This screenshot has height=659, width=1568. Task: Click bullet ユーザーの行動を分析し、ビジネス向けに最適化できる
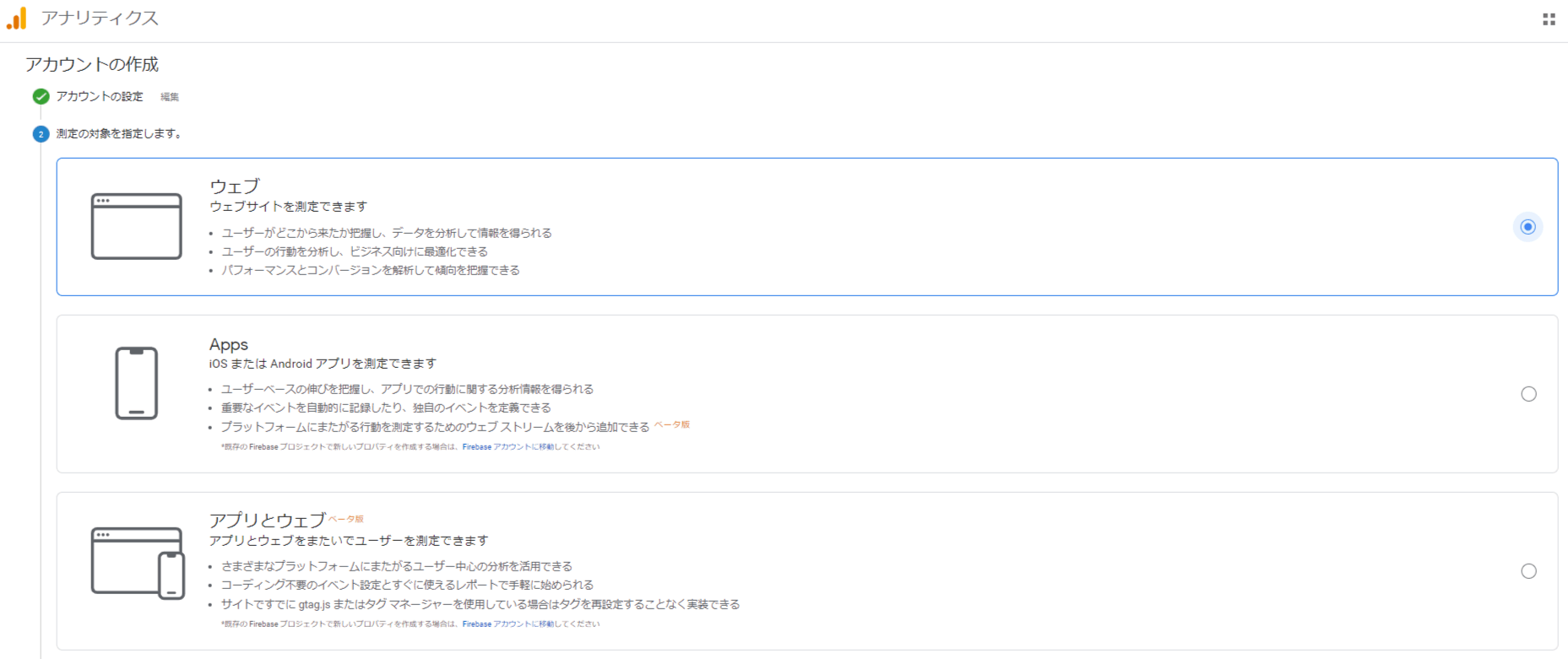355,251
